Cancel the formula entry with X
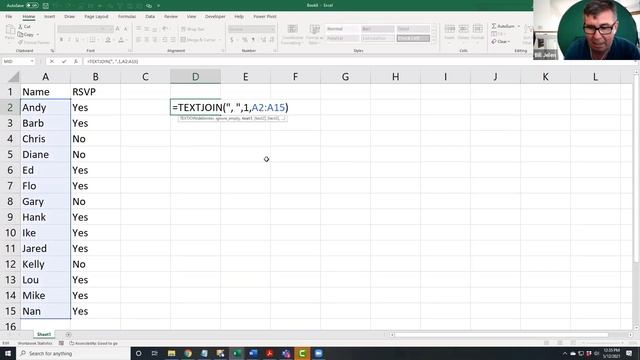The image size is (640, 360). [x=52, y=62]
